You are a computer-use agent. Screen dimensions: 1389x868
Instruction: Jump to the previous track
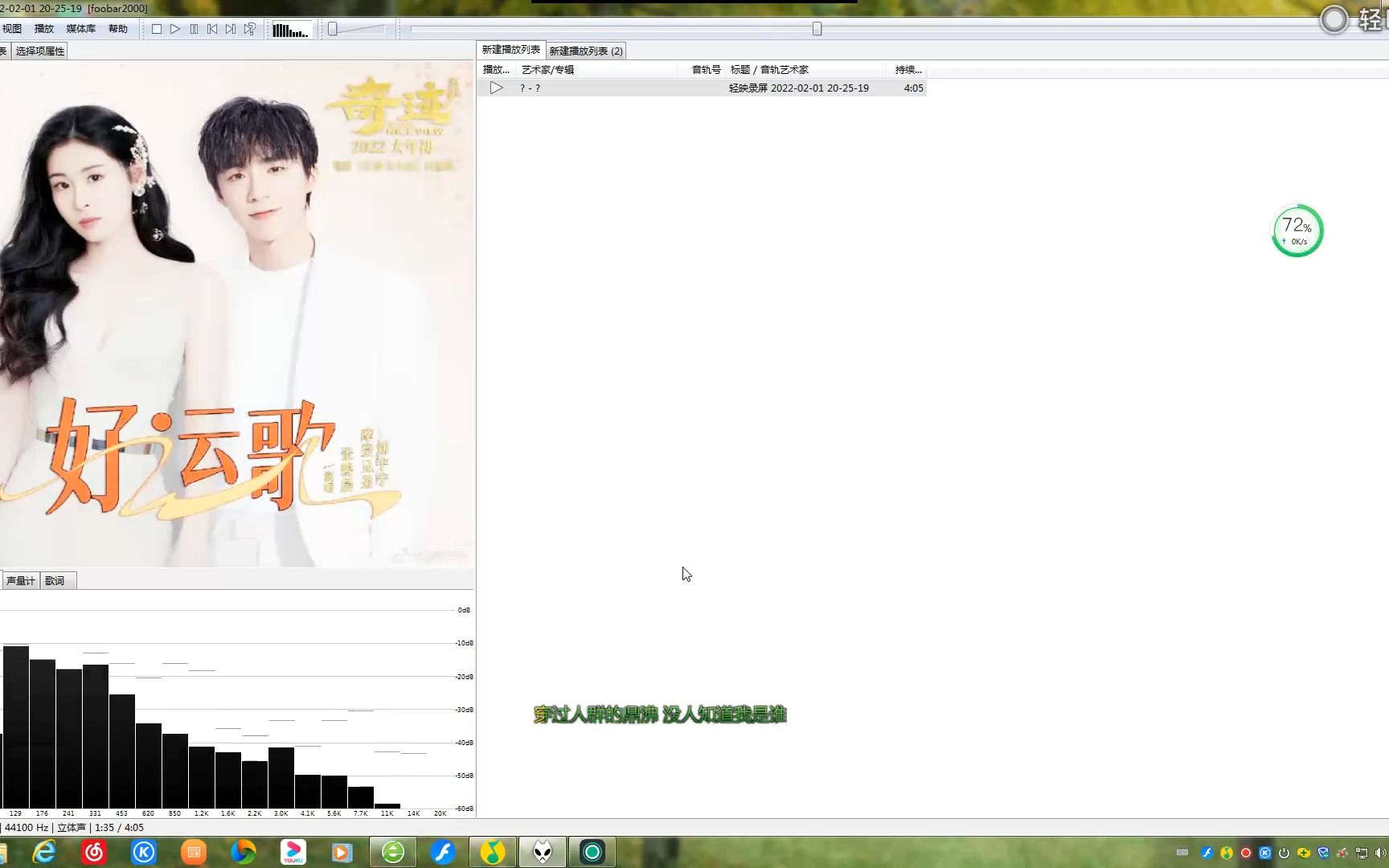click(212, 29)
